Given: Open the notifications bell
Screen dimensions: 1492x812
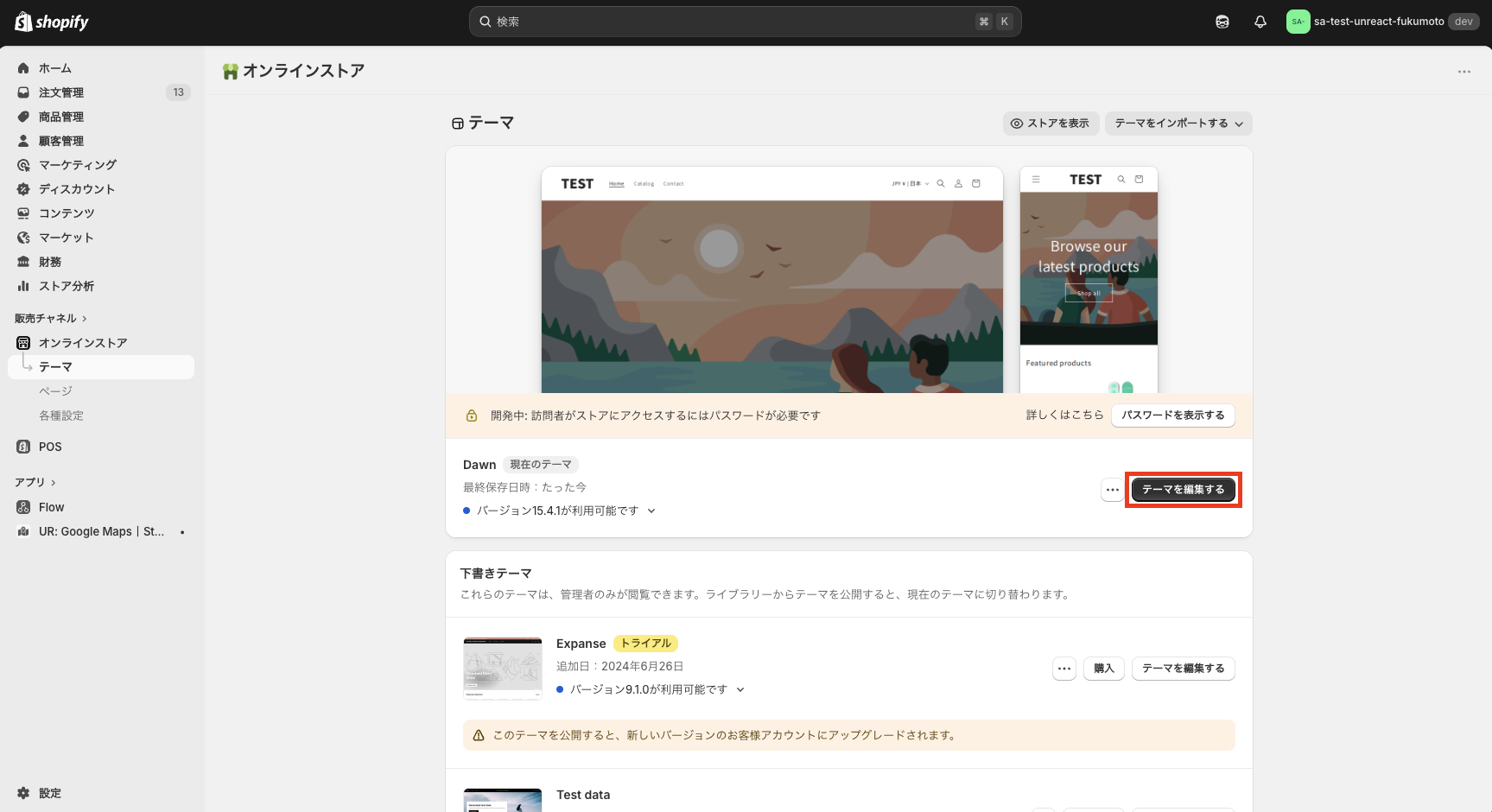Looking at the screenshot, I should [x=1260, y=22].
